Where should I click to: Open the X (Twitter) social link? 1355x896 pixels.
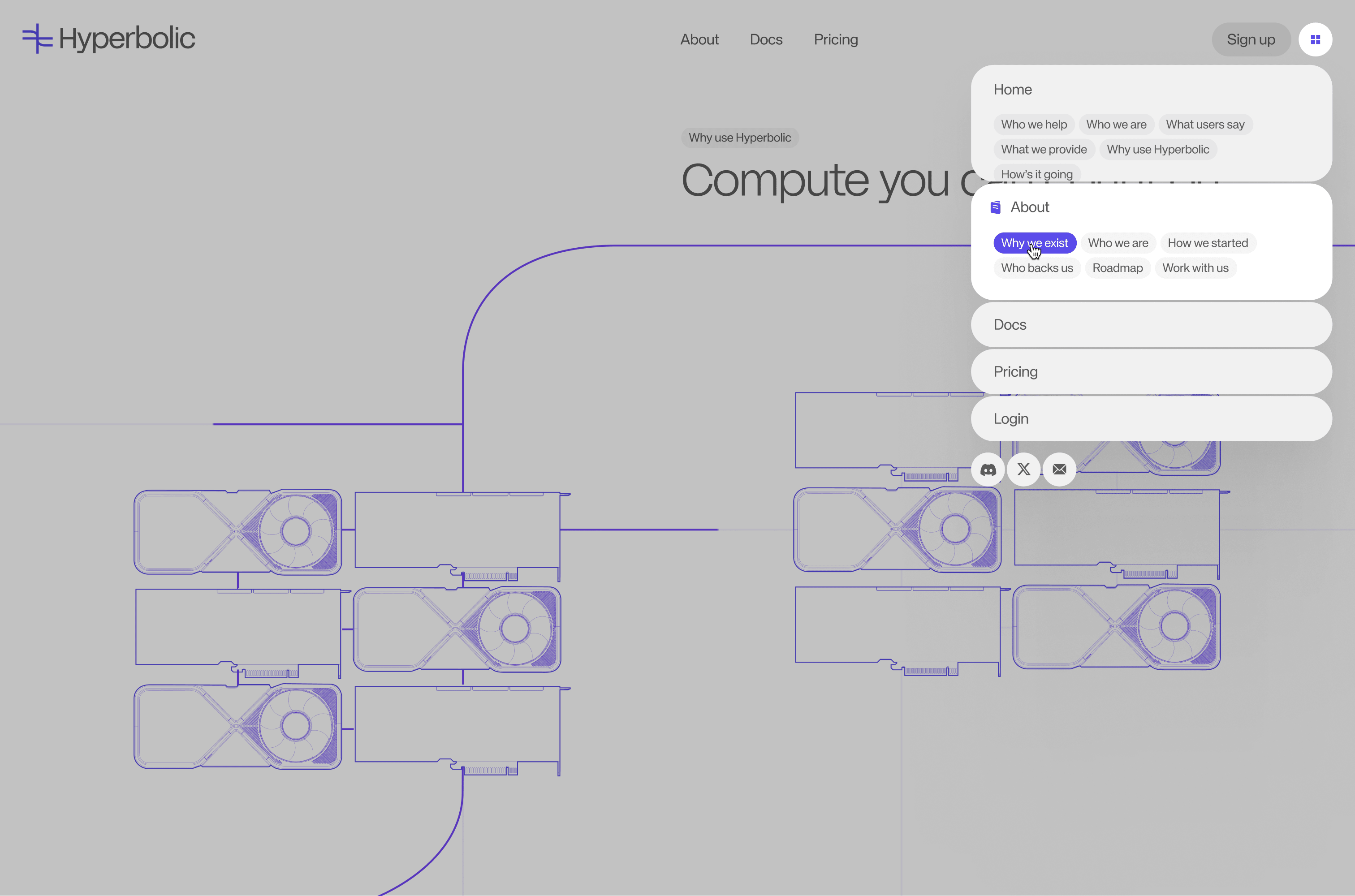point(1023,469)
